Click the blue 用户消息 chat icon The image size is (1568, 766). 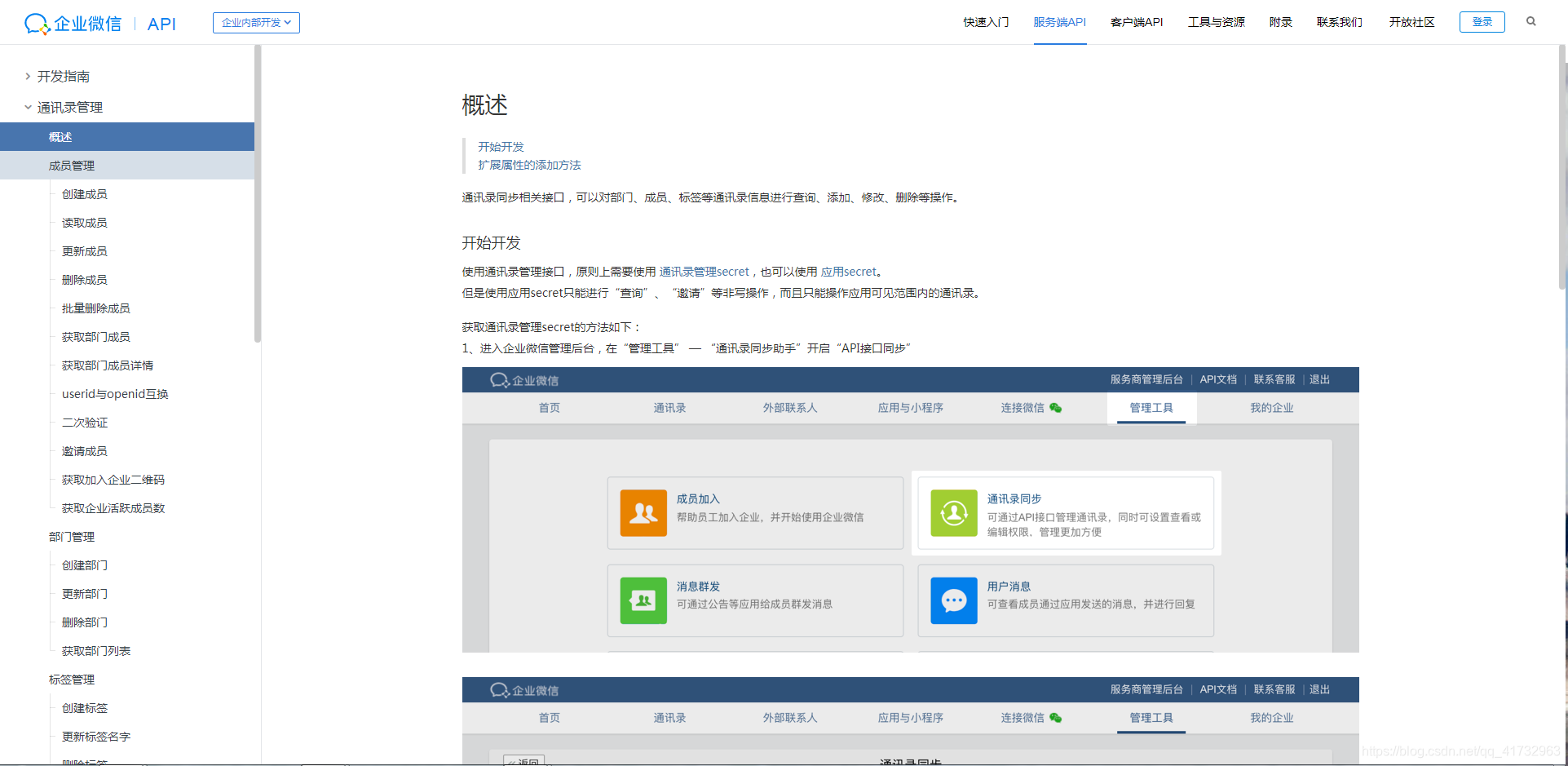click(x=954, y=600)
